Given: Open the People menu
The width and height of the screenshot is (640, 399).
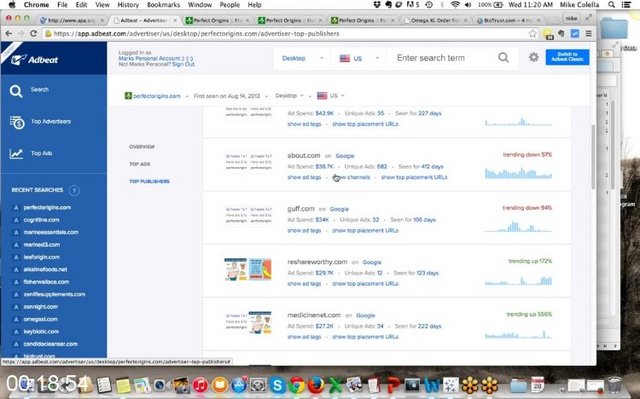Looking at the screenshot, I should (230, 4).
